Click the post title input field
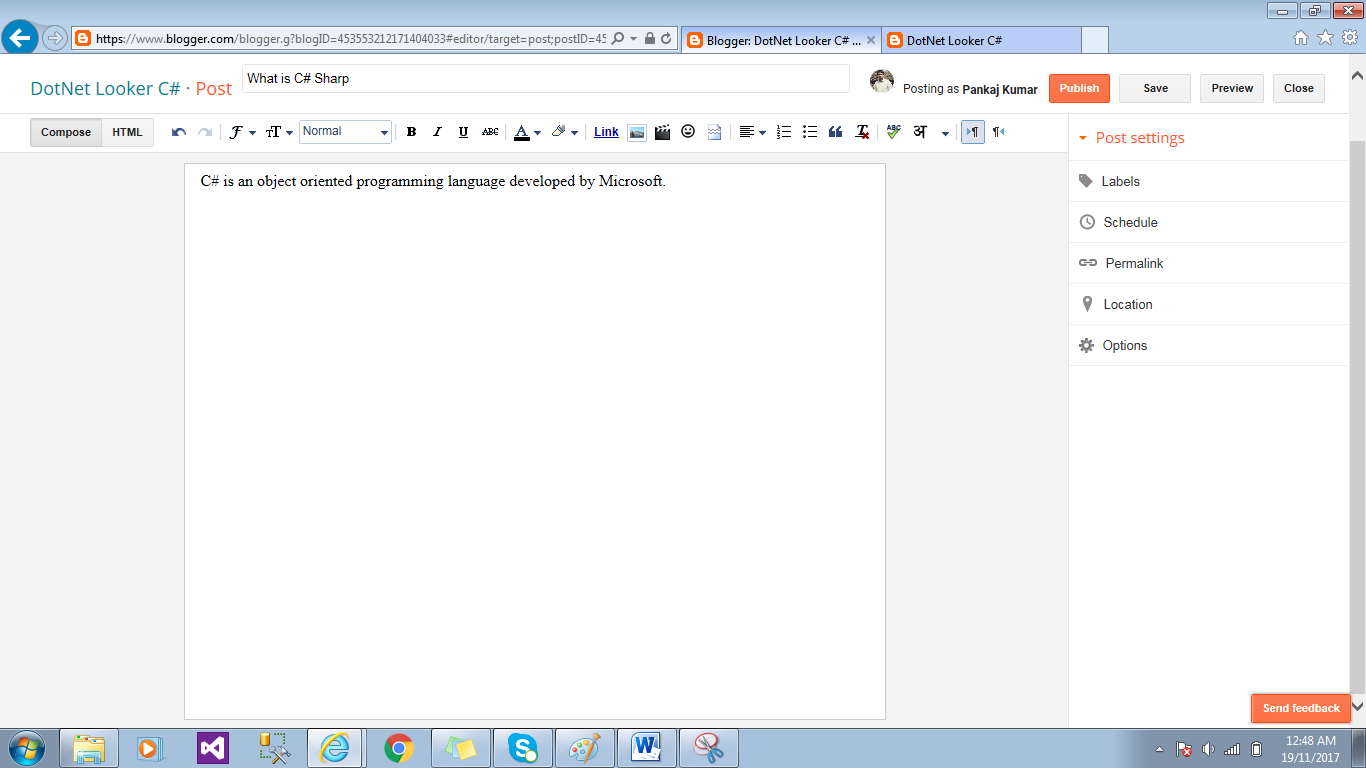1366x768 pixels. pyautogui.click(x=546, y=78)
